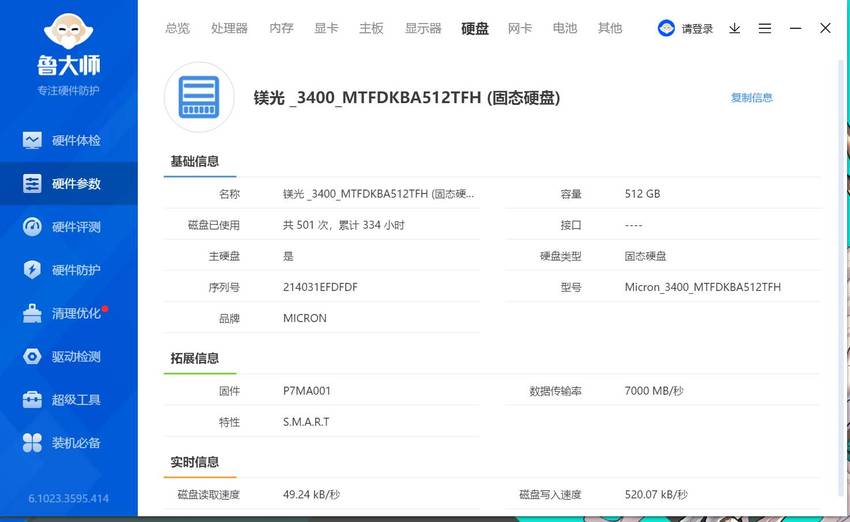This screenshot has width=850, height=522.
Task: Switch to the 显卡 tab
Action: [326, 28]
